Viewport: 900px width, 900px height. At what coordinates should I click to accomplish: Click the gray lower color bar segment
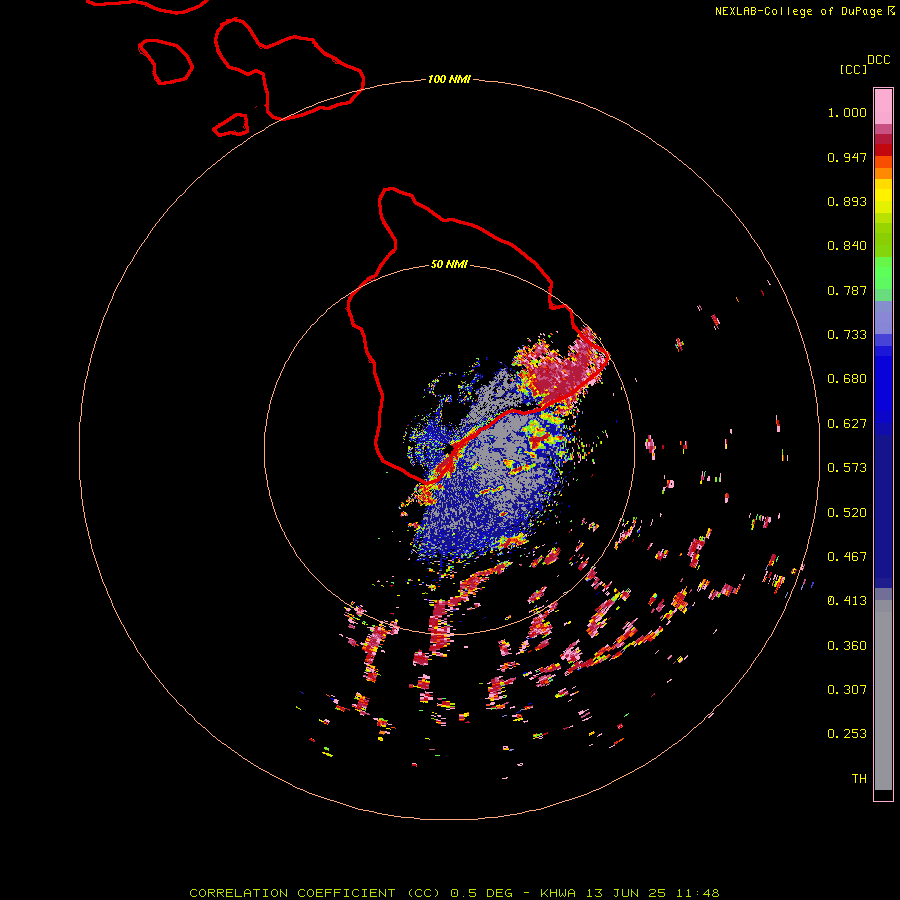pyautogui.click(x=883, y=695)
